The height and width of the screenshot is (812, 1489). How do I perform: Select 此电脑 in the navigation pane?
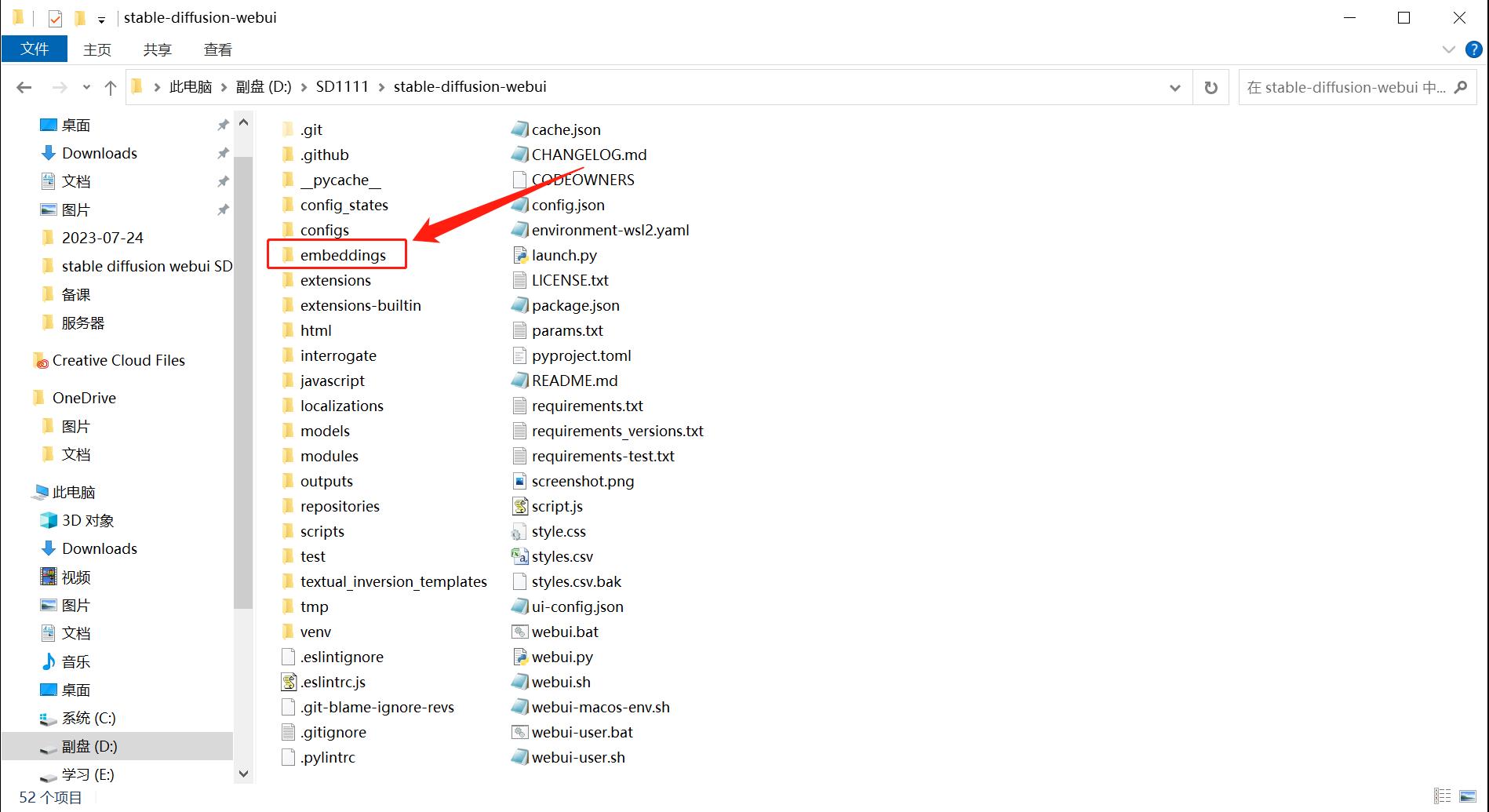74,492
